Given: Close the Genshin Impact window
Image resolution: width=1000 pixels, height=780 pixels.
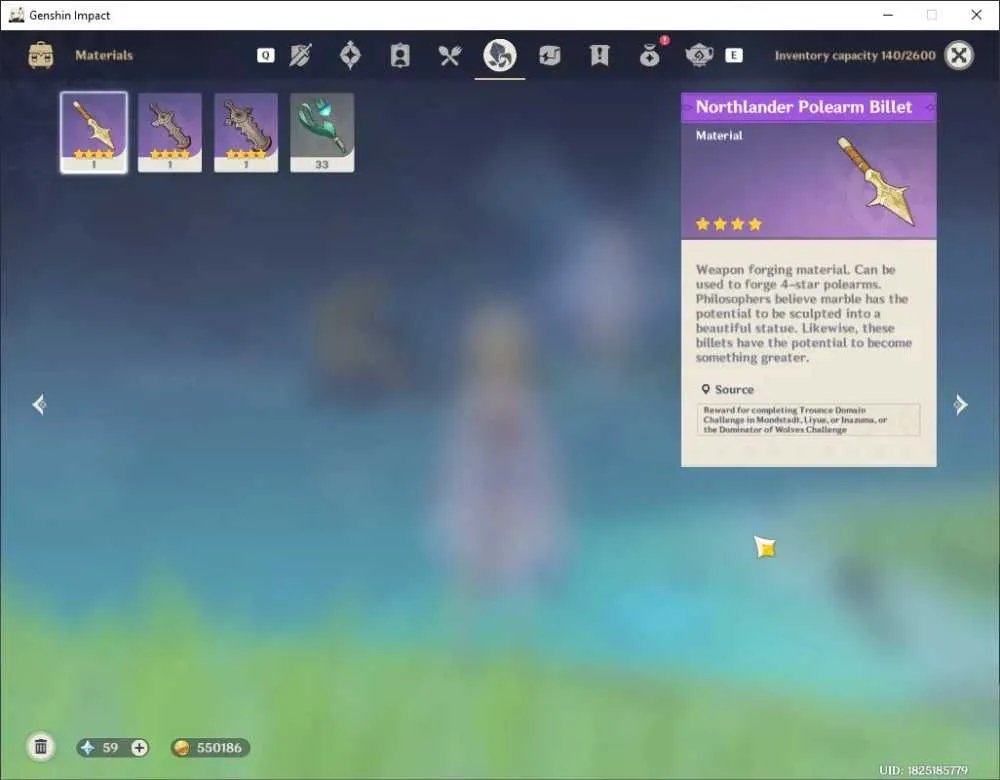Looking at the screenshot, I should click(x=976, y=15).
